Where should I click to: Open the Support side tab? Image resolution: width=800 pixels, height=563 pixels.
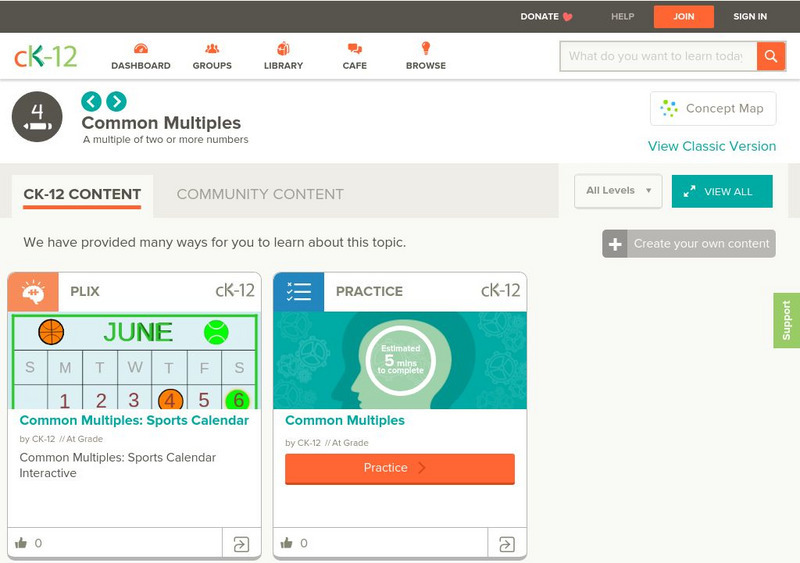point(786,321)
